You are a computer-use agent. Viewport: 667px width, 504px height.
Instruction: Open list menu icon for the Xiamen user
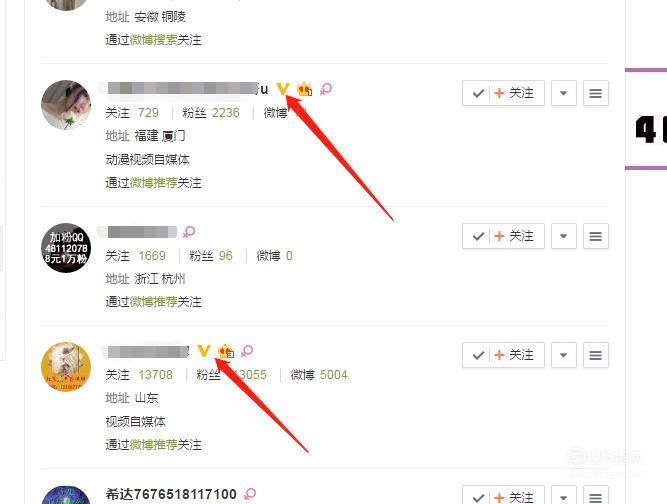point(596,93)
